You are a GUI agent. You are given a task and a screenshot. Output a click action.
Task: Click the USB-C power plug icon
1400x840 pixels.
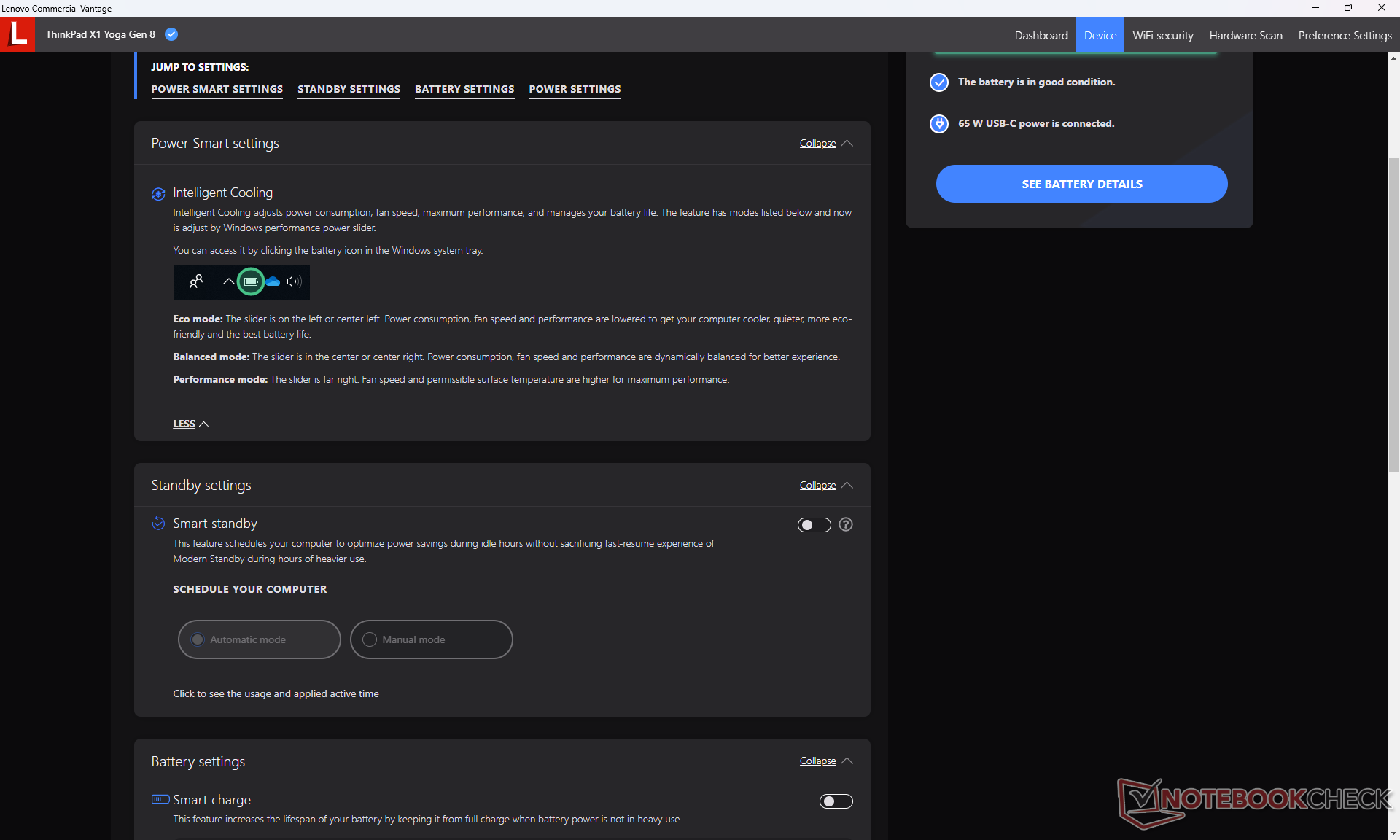(939, 123)
